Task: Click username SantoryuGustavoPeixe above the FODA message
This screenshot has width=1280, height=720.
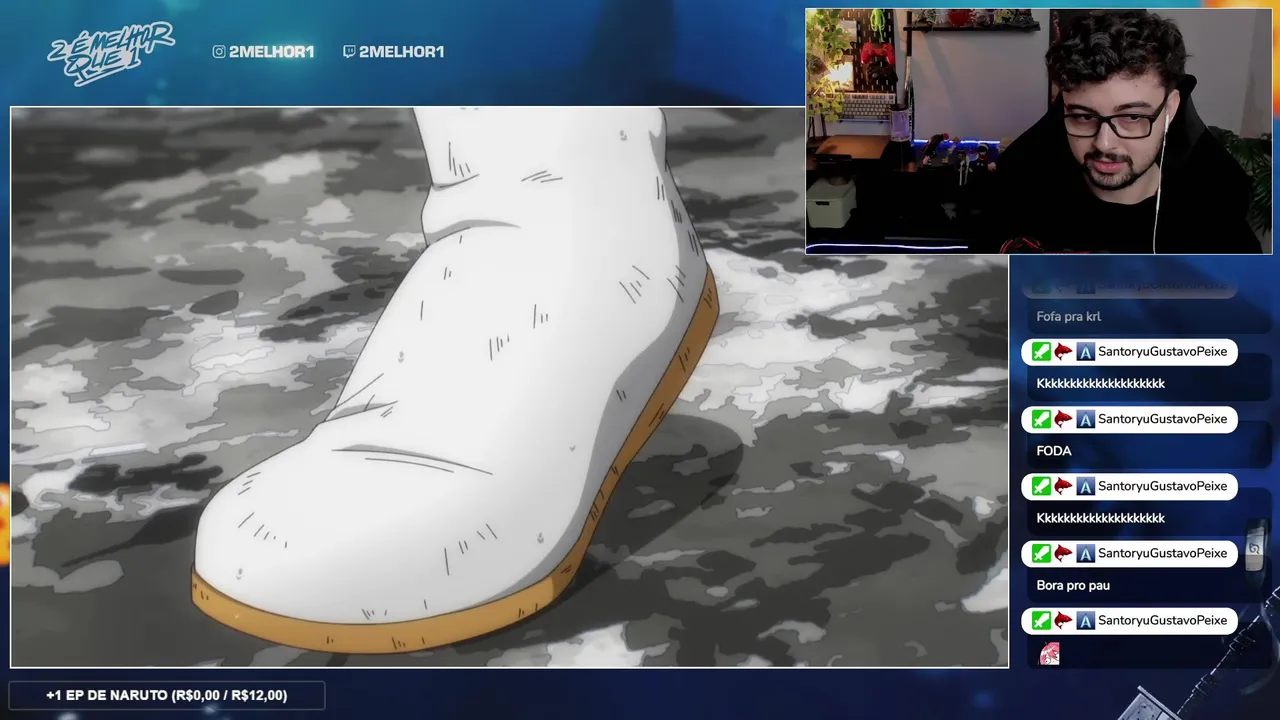Action: [1162, 419]
